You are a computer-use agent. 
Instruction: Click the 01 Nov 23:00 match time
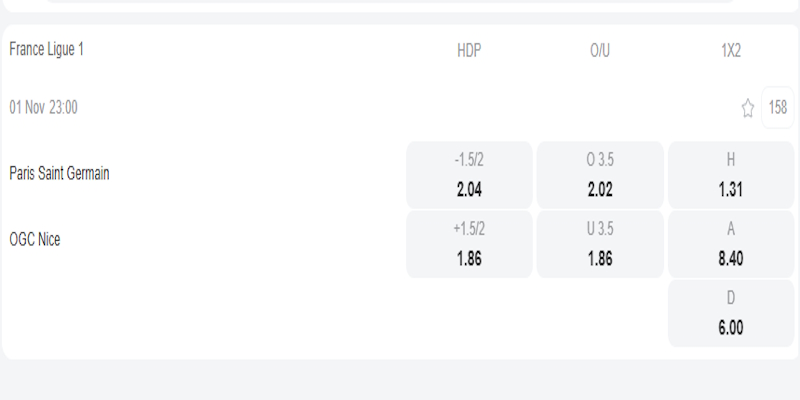44,108
